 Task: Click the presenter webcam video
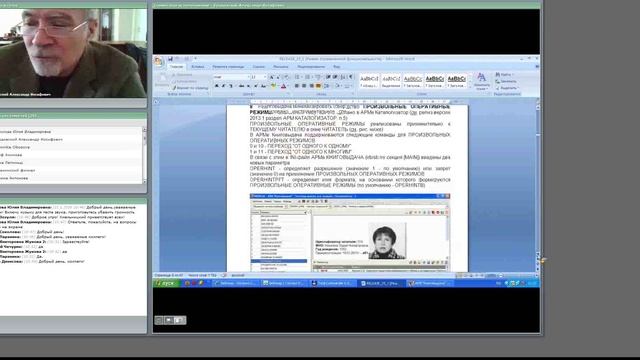73,53
